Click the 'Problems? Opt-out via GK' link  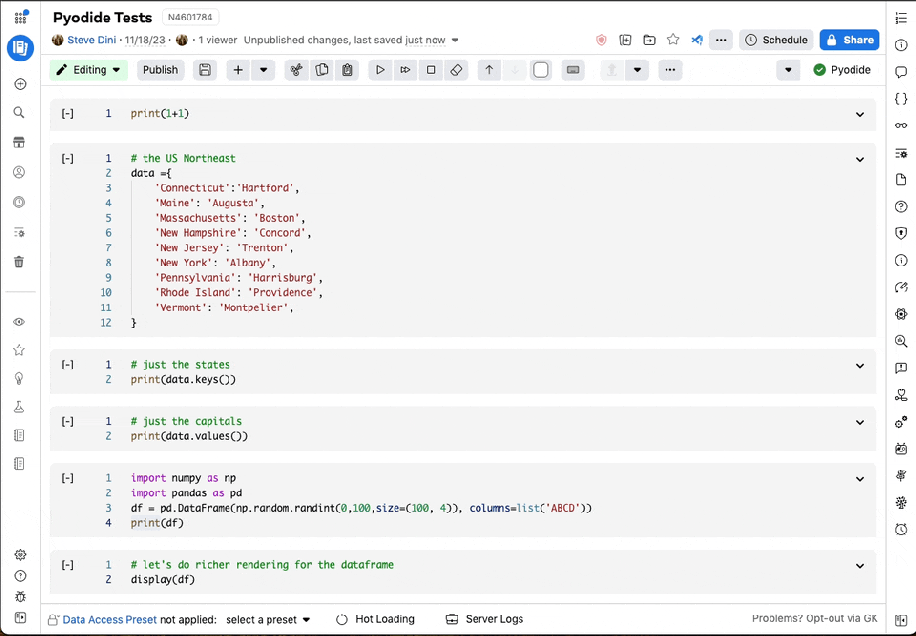coord(814,618)
